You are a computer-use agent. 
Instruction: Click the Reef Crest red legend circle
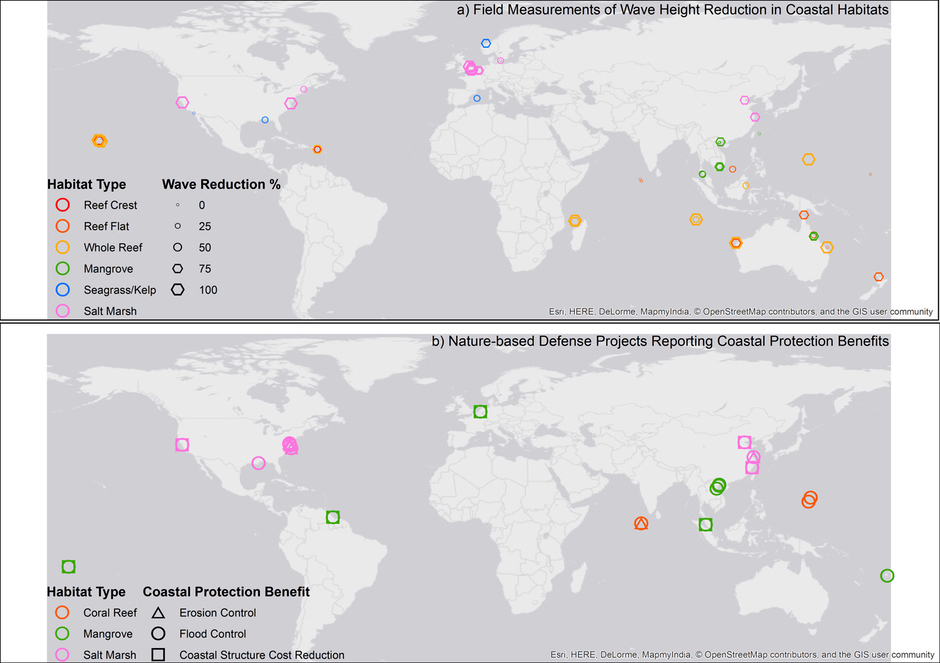pos(62,205)
